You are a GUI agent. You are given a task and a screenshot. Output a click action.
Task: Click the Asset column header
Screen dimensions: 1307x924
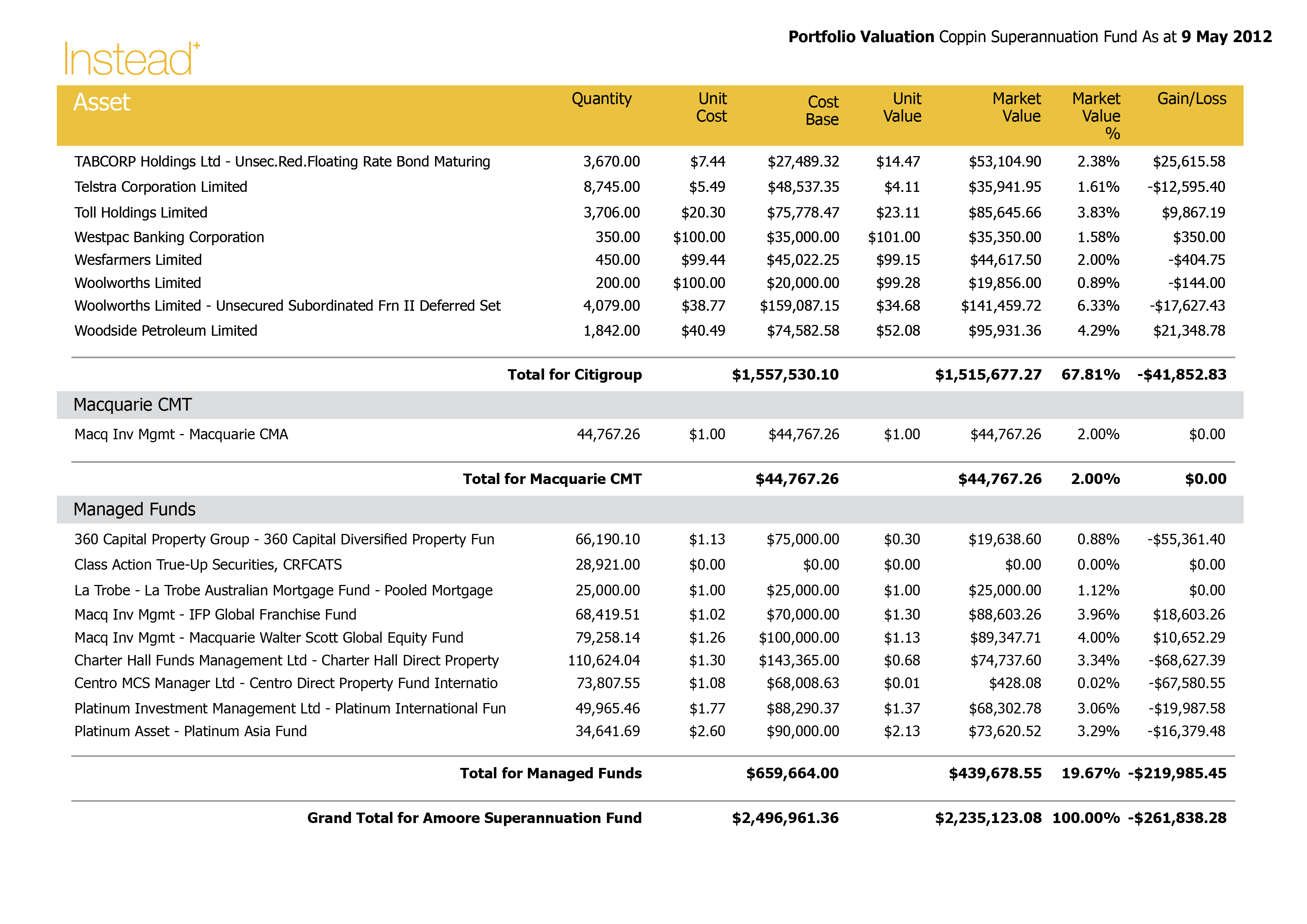(x=102, y=102)
